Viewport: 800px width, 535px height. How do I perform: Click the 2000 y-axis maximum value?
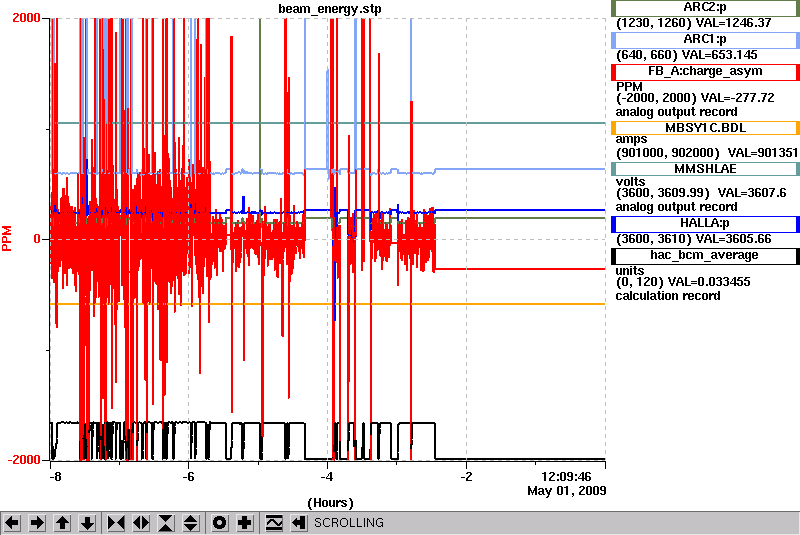click(26, 18)
